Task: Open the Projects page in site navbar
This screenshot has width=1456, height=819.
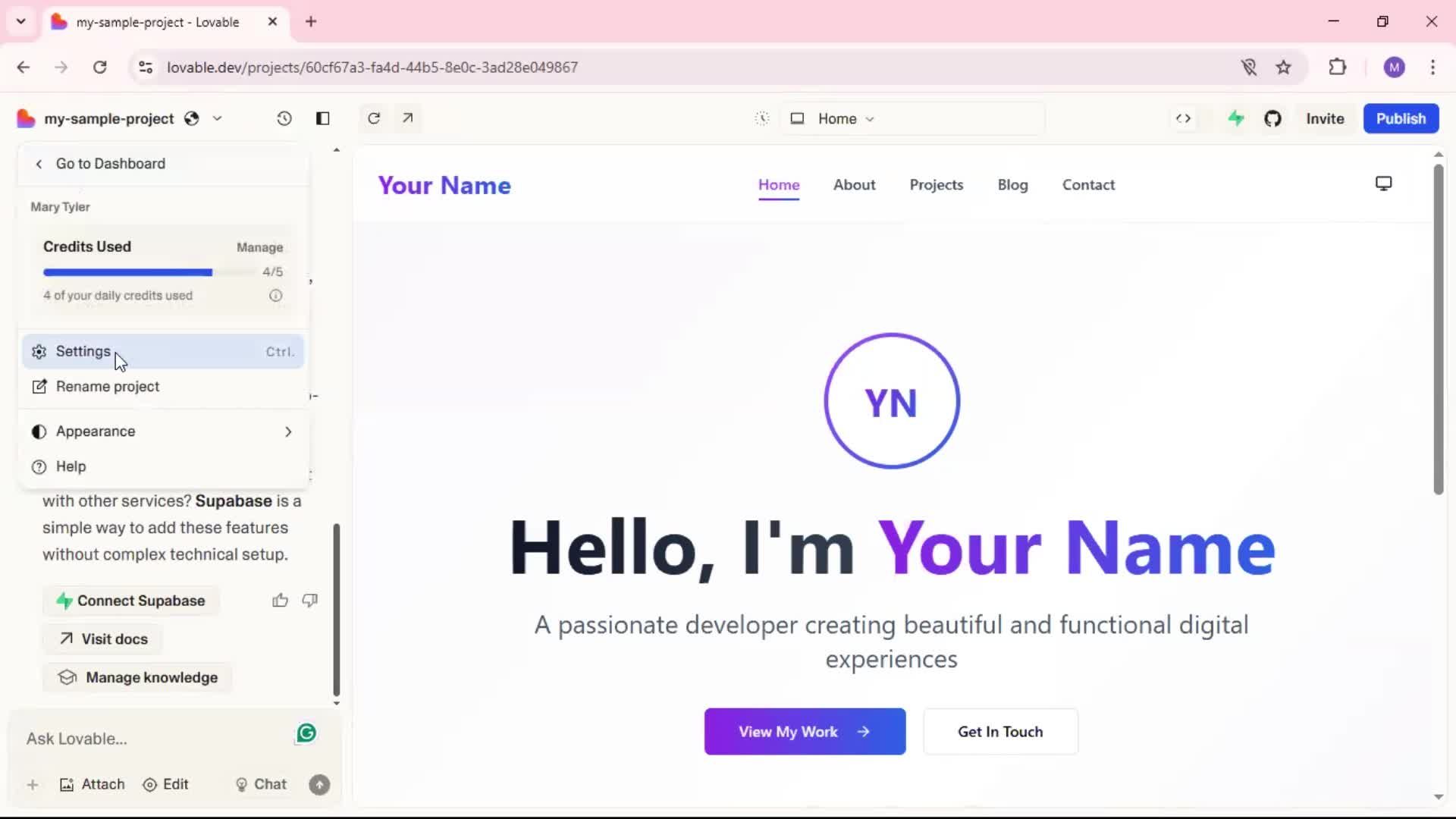Action: pyautogui.click(x=936, y=185)
